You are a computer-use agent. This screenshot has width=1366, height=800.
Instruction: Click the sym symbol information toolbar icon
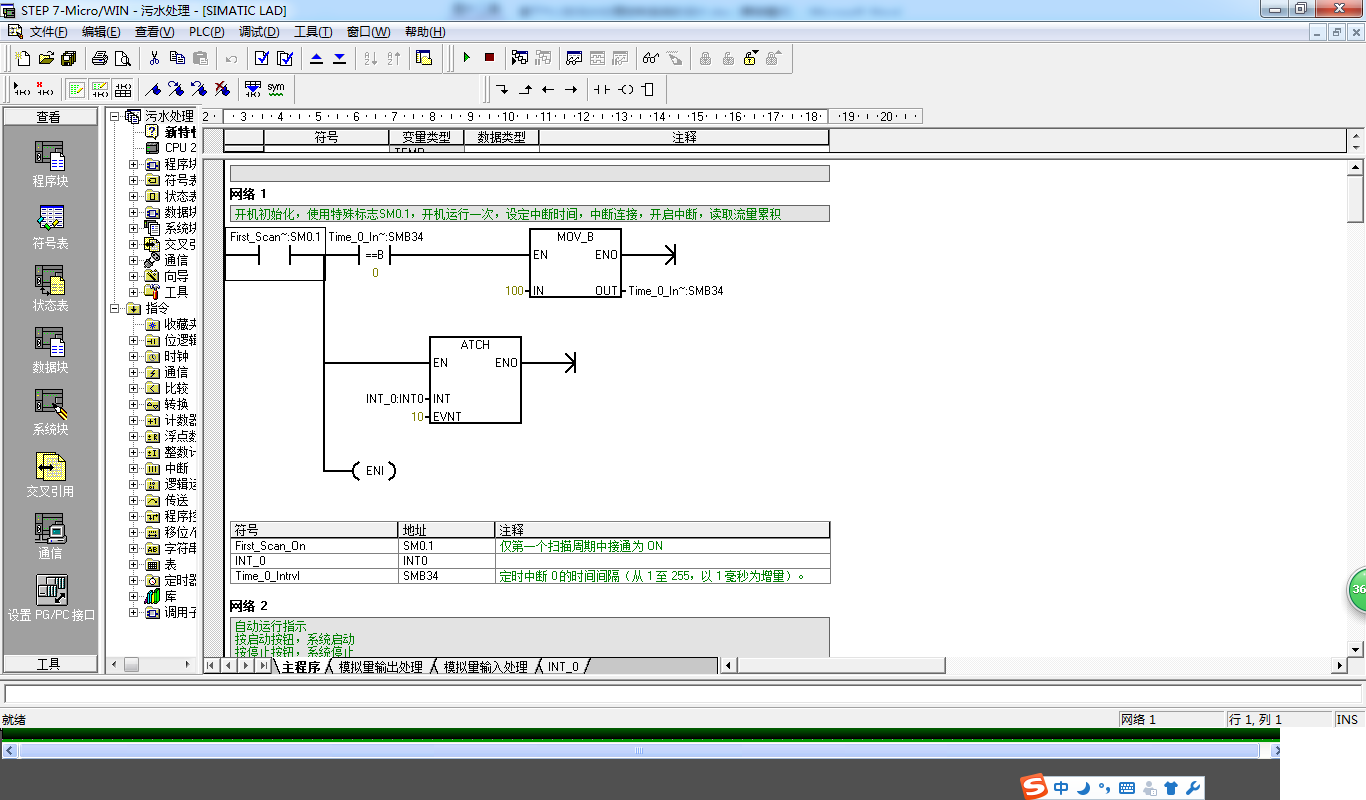[276, 89]
